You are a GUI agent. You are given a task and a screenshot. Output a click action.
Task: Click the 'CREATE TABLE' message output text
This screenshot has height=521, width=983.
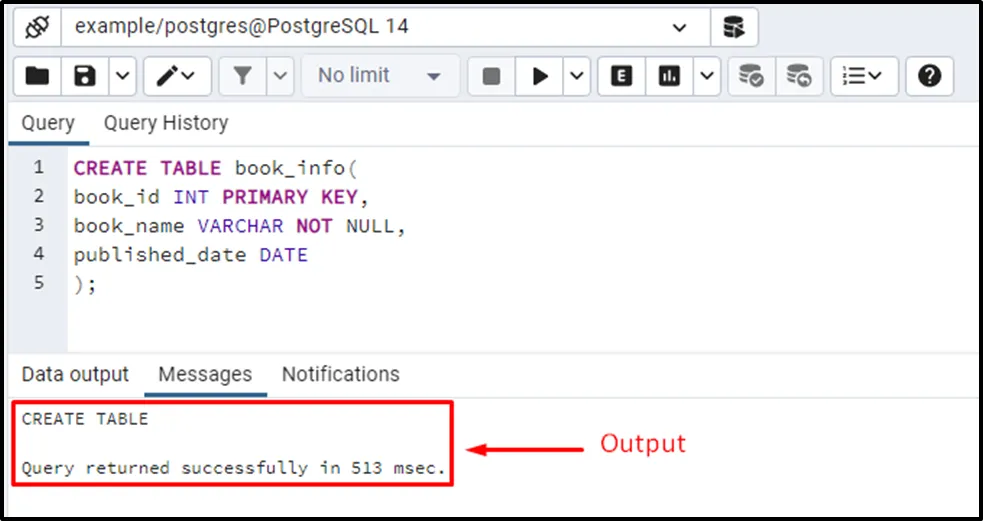[85, 419]
